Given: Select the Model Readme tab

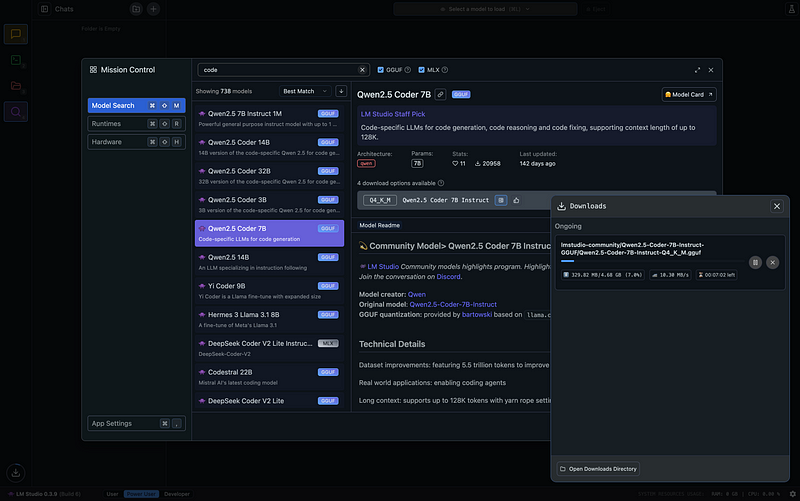Looking at the screenshot, I should 380,225.
